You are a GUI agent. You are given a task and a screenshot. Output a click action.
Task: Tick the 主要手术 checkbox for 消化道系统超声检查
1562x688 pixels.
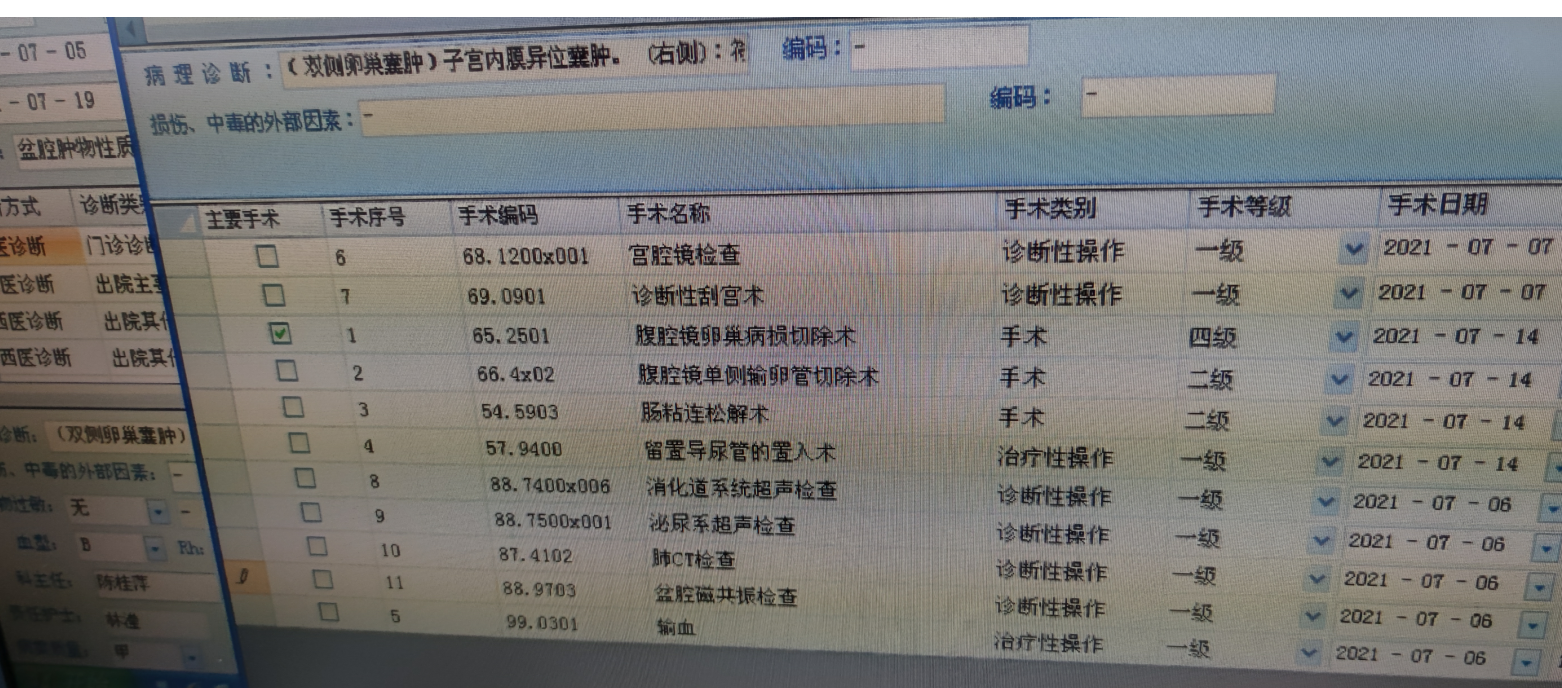(305, 479)
